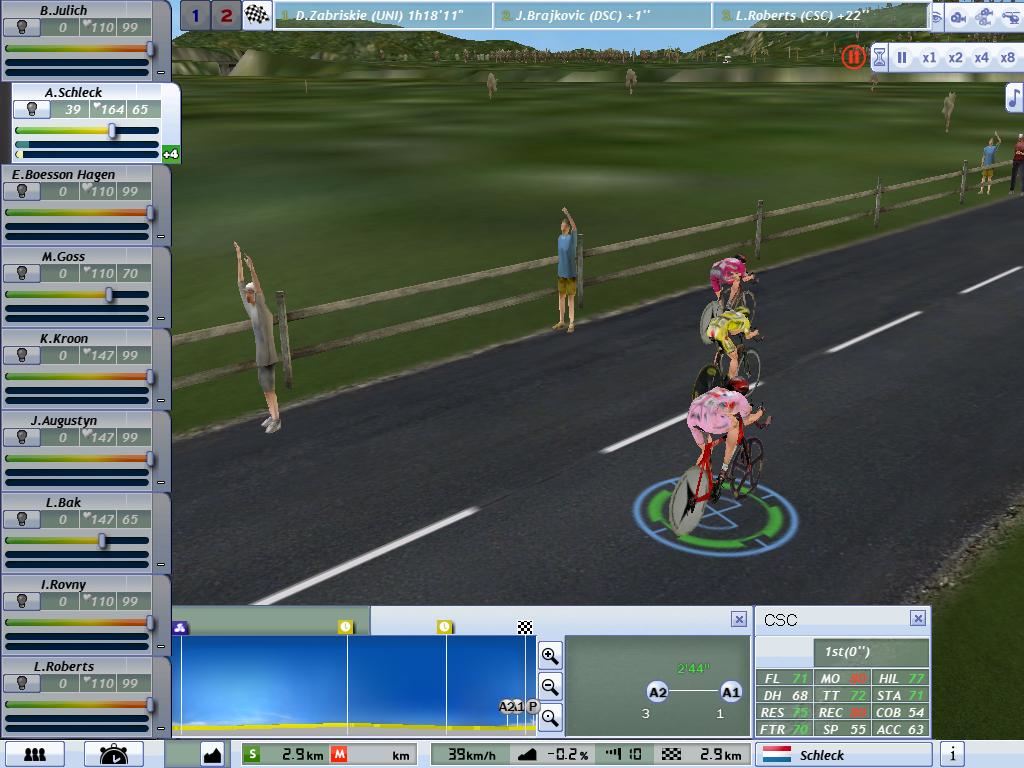Collapse the K.Kroon rider panel
The image size is (1024, 768).
click(x=161, y=400)
